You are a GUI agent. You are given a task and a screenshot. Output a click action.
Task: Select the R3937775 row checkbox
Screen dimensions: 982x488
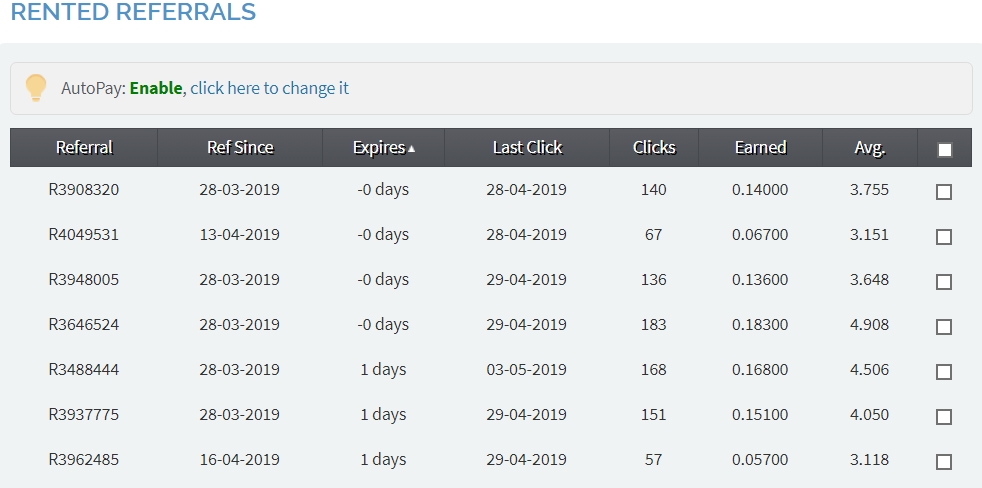click(944, 417)
